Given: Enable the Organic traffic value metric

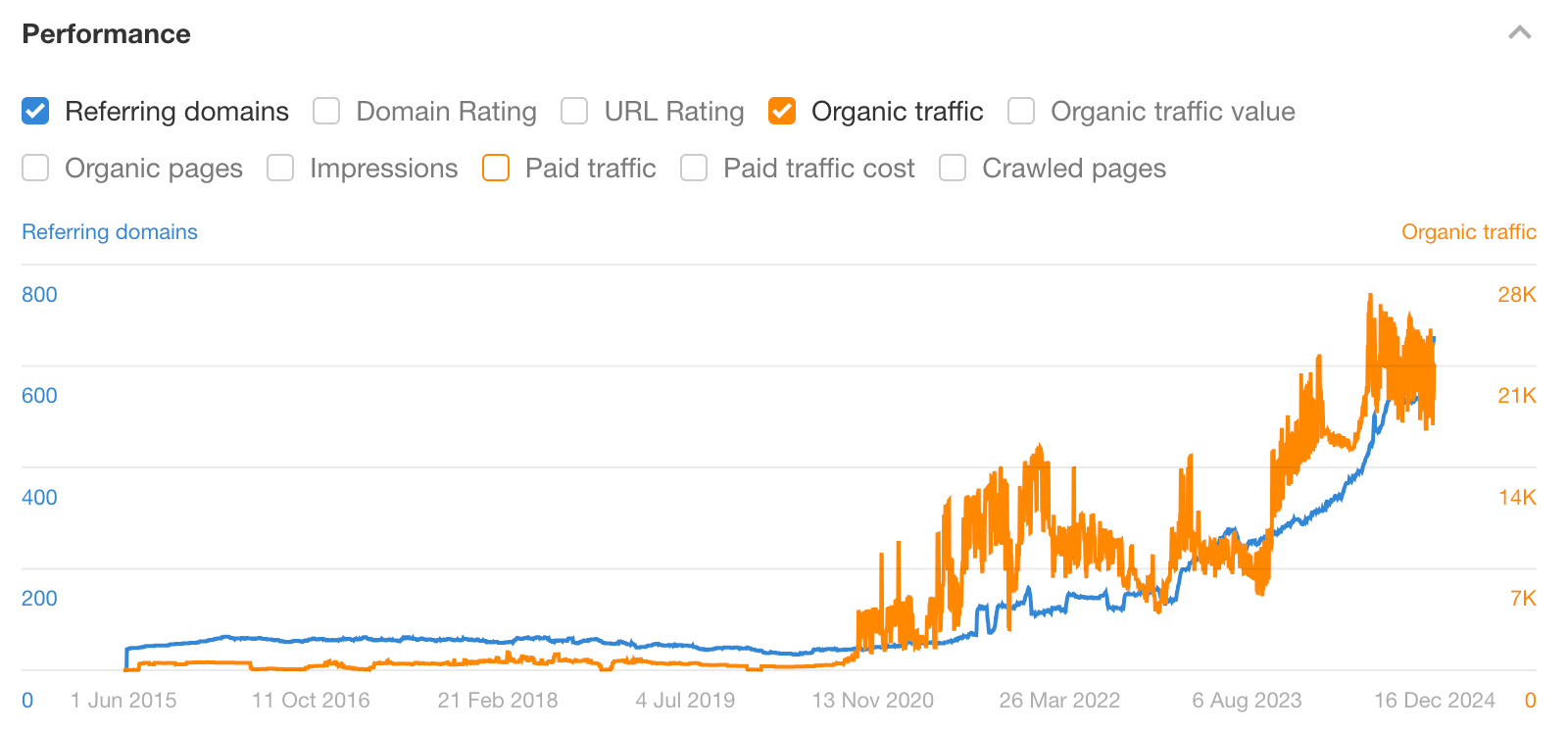Looking at the screenshot, I should coord(1020,111).
